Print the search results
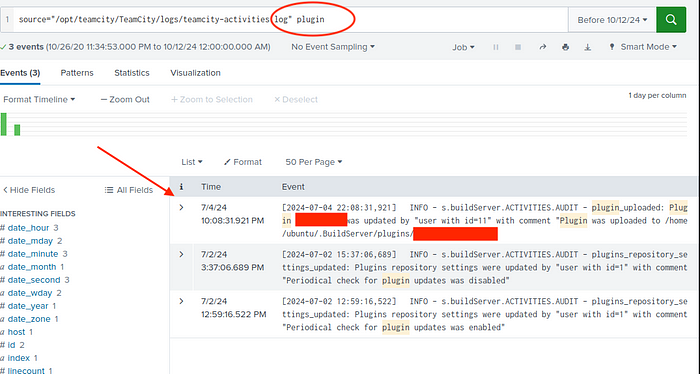Image resolution: width=700 pixels, height=374 pixels. coord(566,47)
